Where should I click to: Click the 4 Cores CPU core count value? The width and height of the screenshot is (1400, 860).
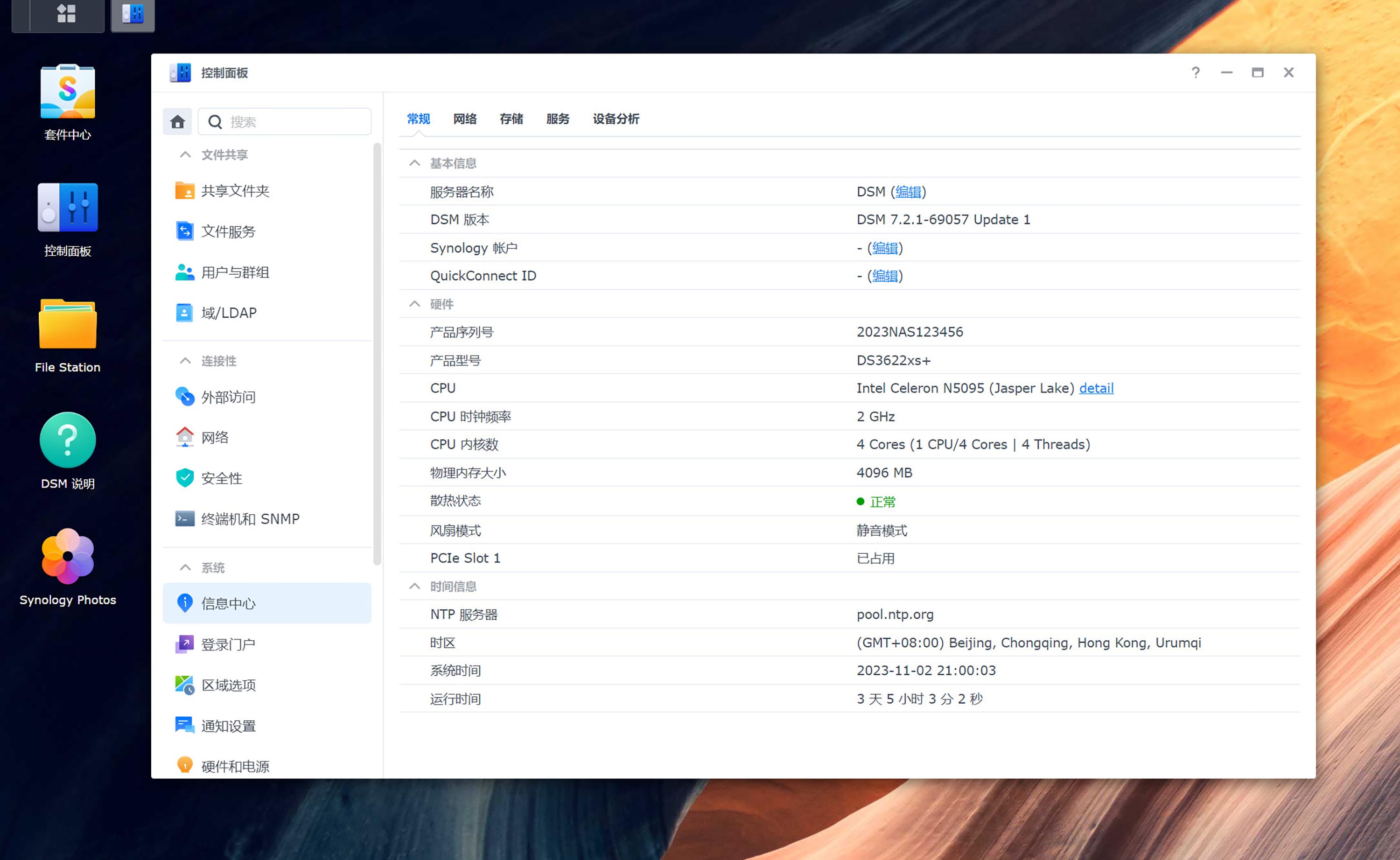coord(973,444)
